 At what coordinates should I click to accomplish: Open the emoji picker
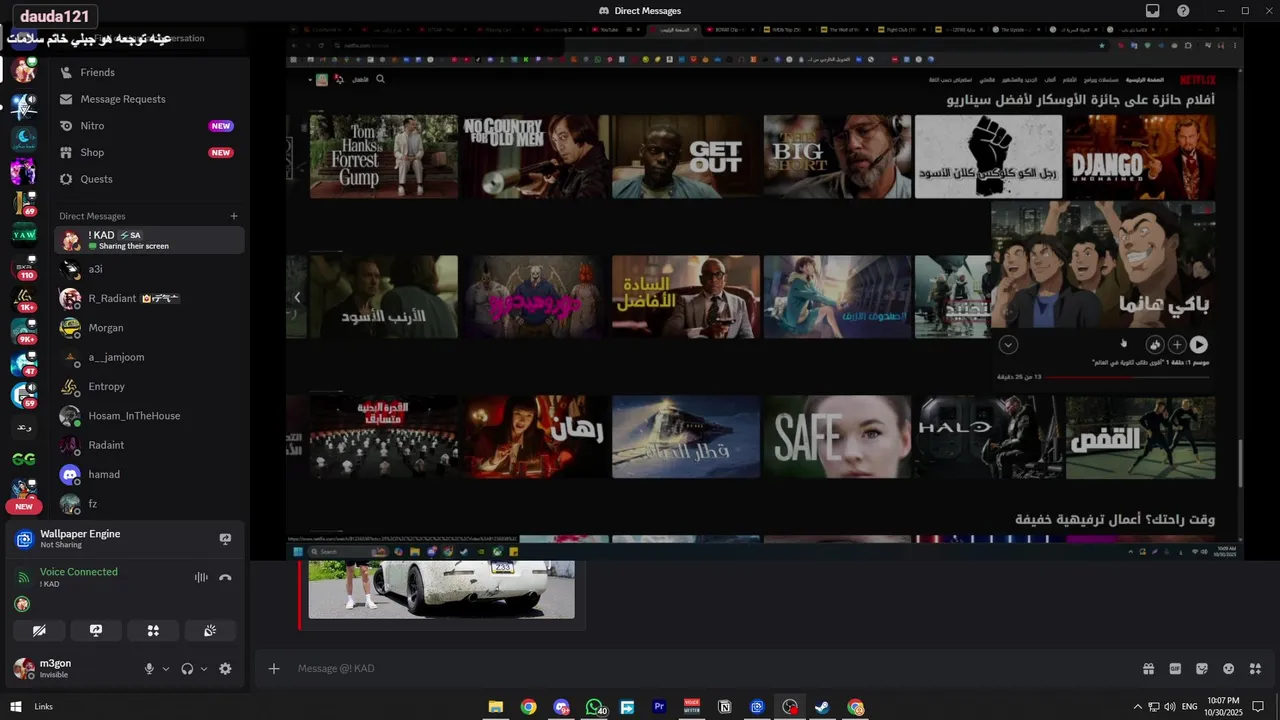(1229, 668)
